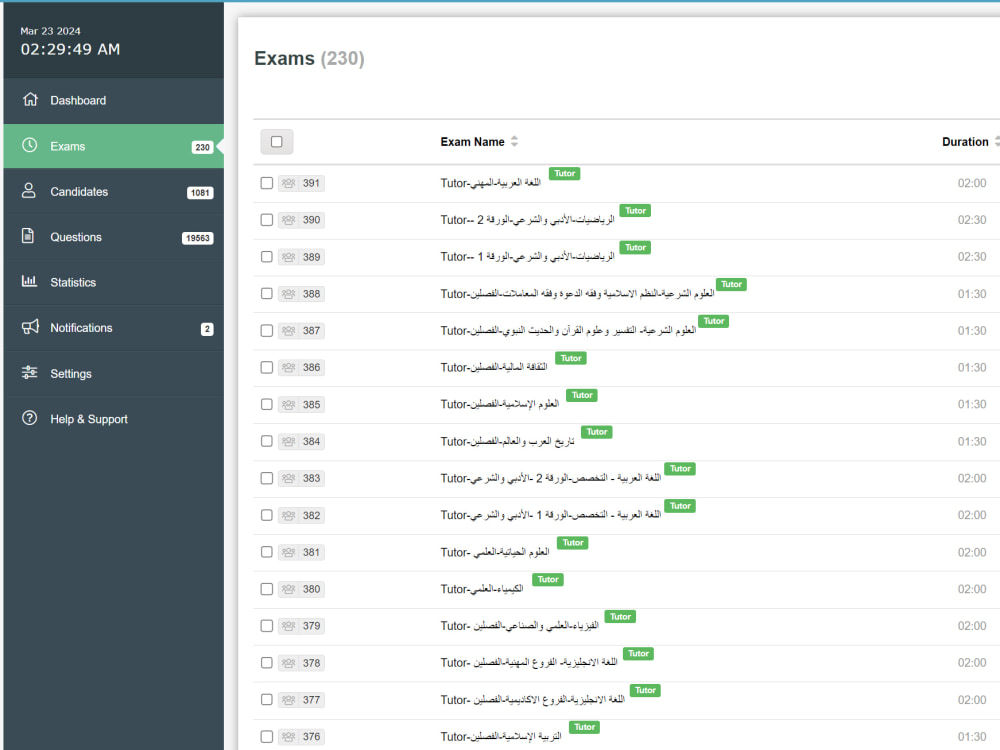Open the exam name link in row 386
Screen dimensions: 1000x750
pos(494,367)
